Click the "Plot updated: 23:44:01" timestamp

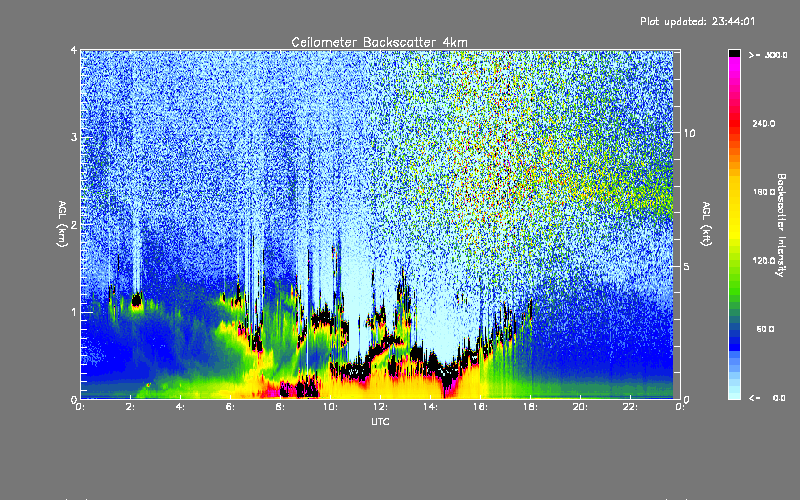697,21
